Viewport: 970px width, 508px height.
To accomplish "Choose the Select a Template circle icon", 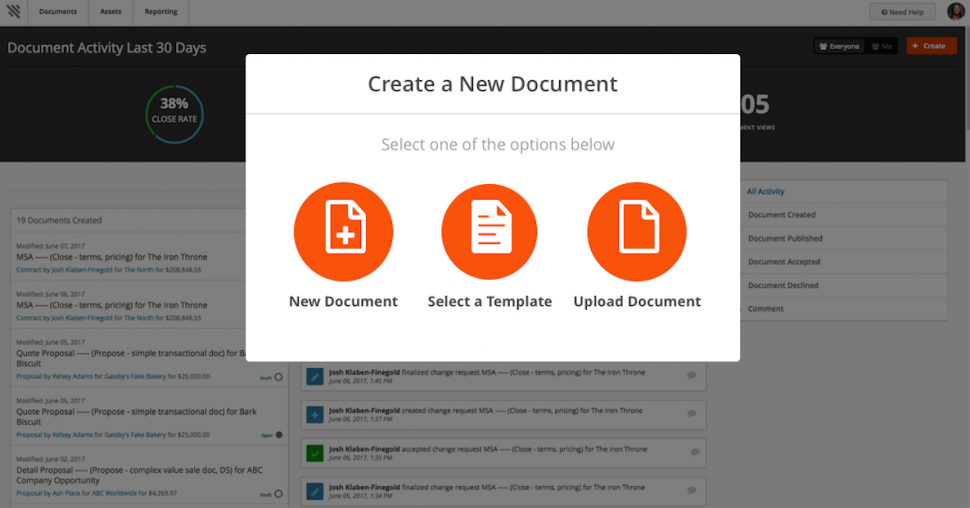I will coord(489,231).
